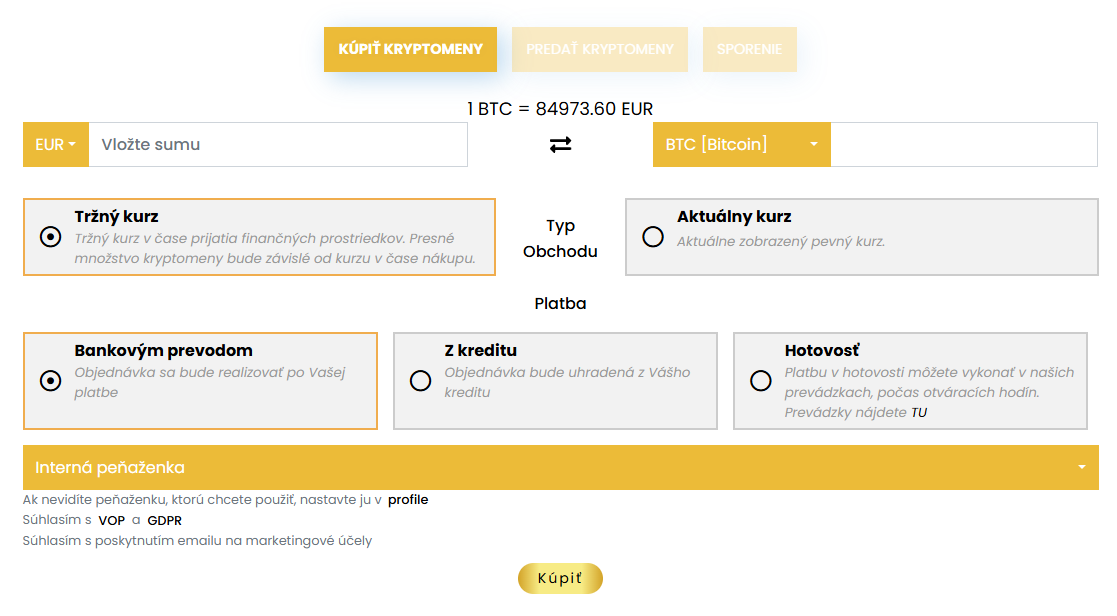Open the EUR currency dropdown
Viewport: 1117px width, 616px height.
[56, 145]
